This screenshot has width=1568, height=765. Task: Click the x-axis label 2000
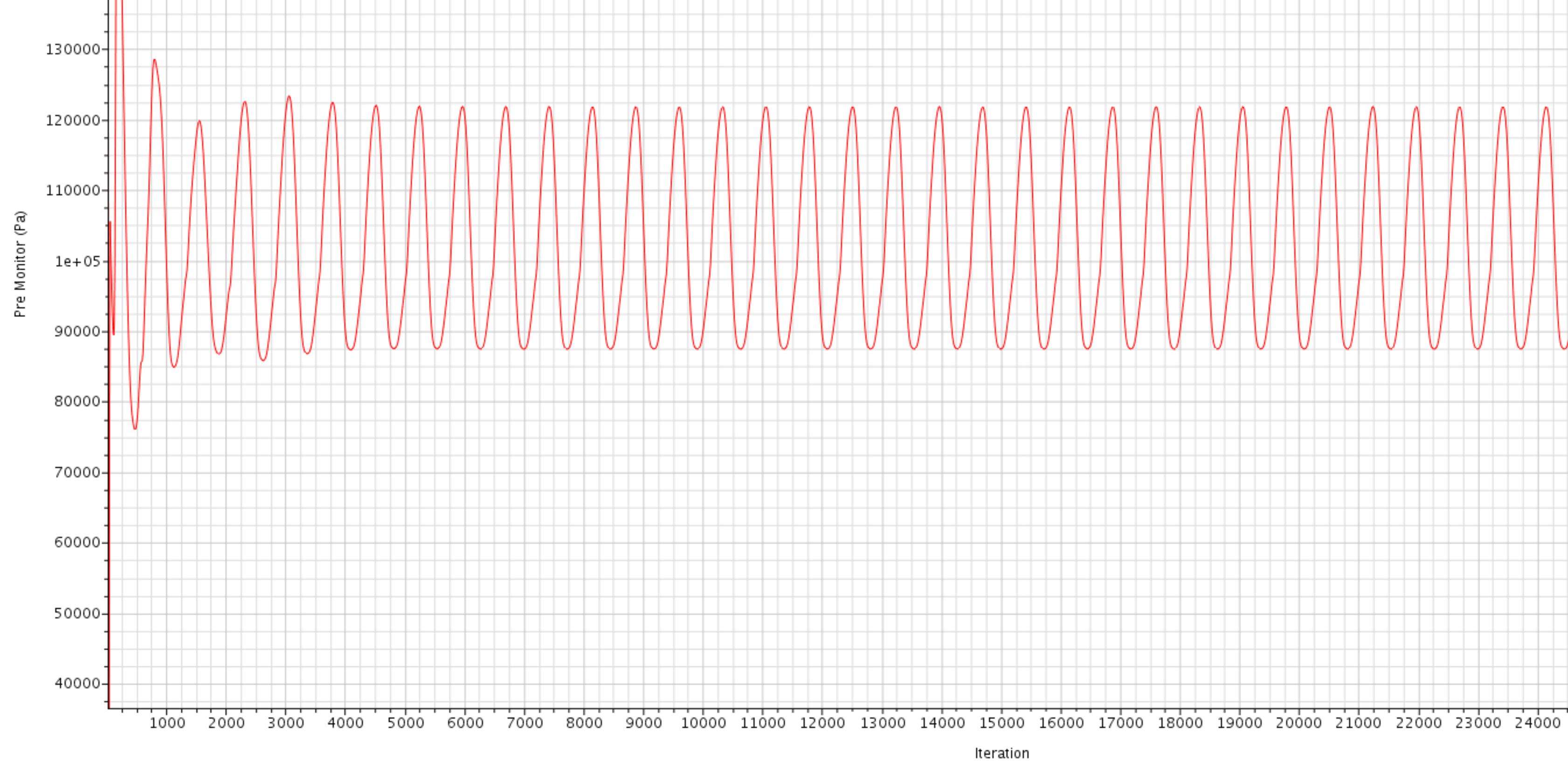[227, 724]
